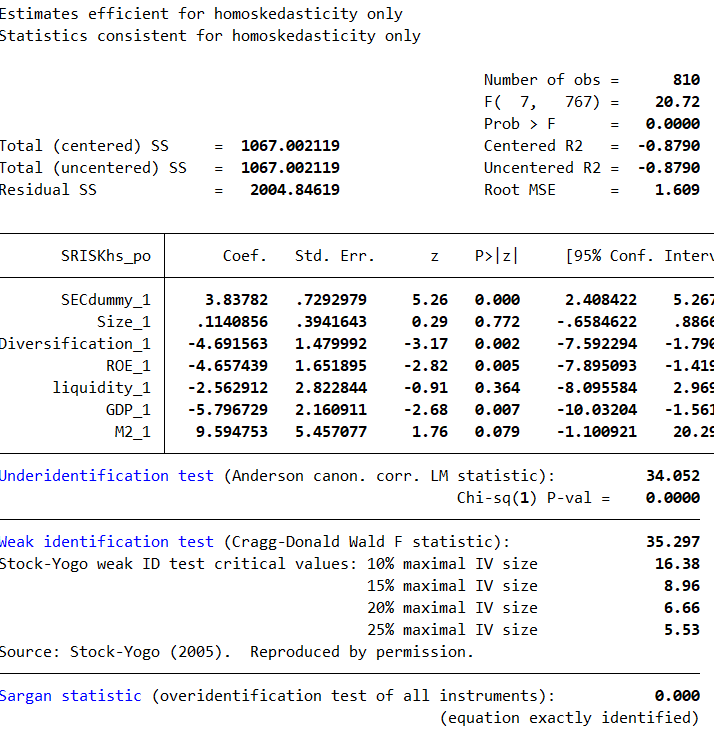Open the Sargan statistic link
714x738 pixels.
pyautogui.click(x=71, y=695)
